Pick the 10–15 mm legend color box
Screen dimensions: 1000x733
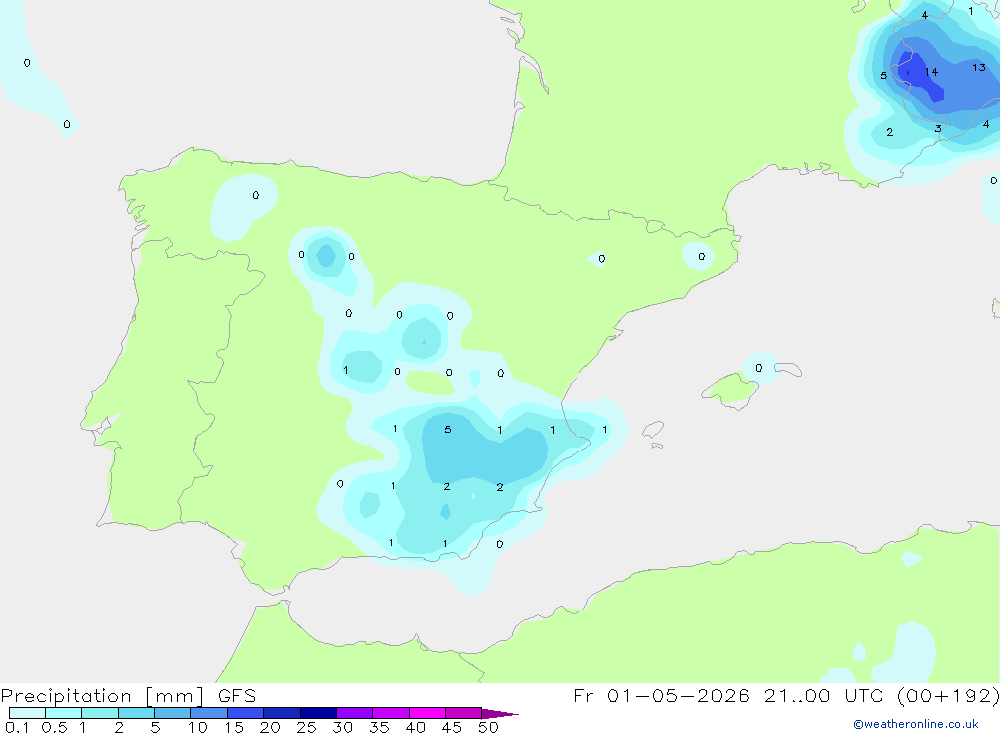pos(209,713)
